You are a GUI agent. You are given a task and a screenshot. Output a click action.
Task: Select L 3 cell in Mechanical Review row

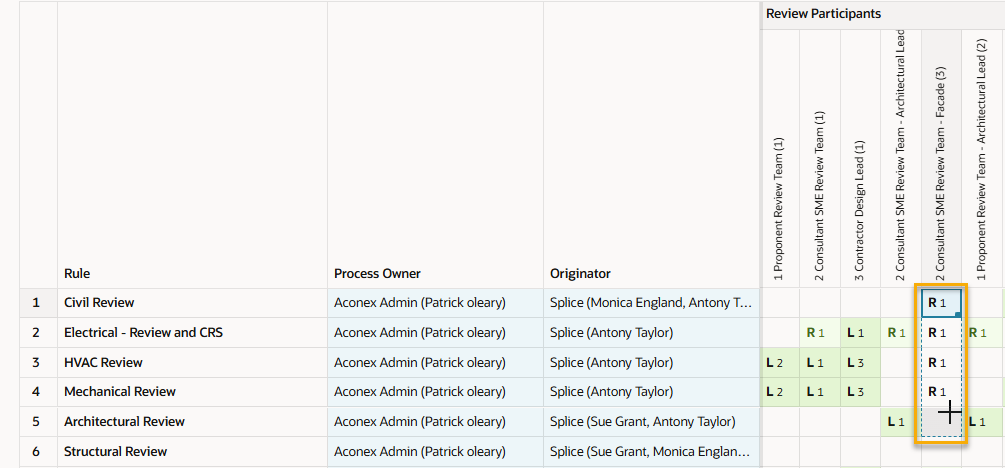[860, 392]
